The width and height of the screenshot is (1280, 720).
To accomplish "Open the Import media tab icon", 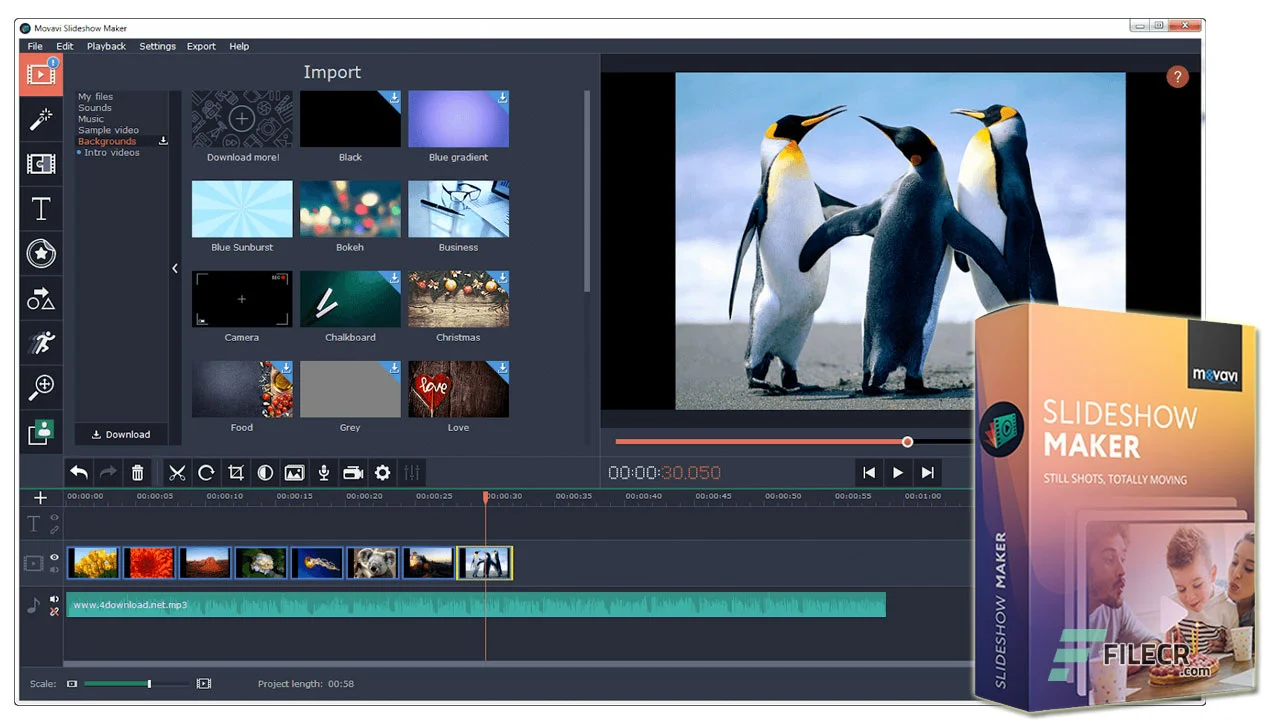I will pyautogui.click(x=41, y=75).
